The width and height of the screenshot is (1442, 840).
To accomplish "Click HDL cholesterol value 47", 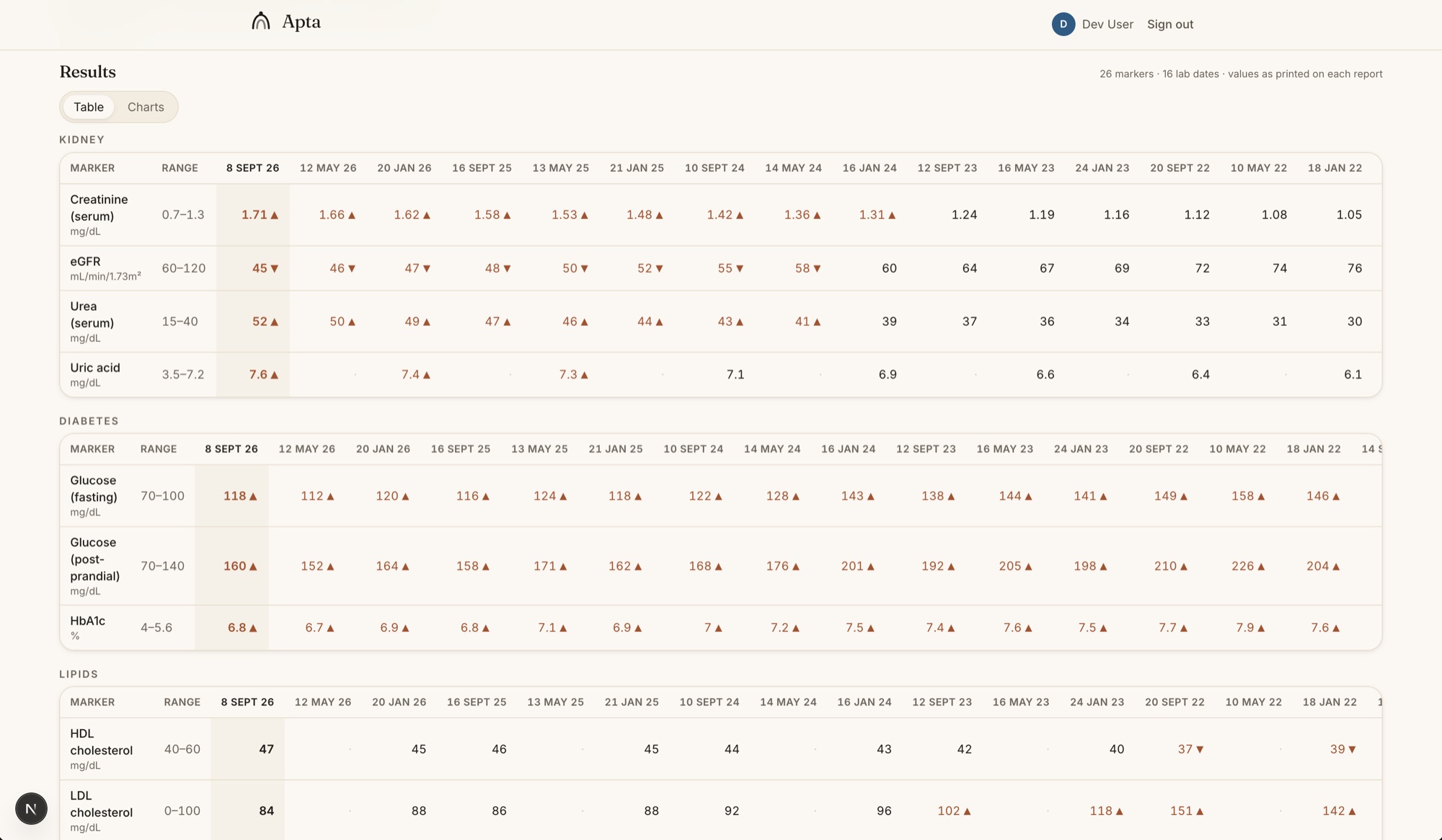I will click(266, 749).
